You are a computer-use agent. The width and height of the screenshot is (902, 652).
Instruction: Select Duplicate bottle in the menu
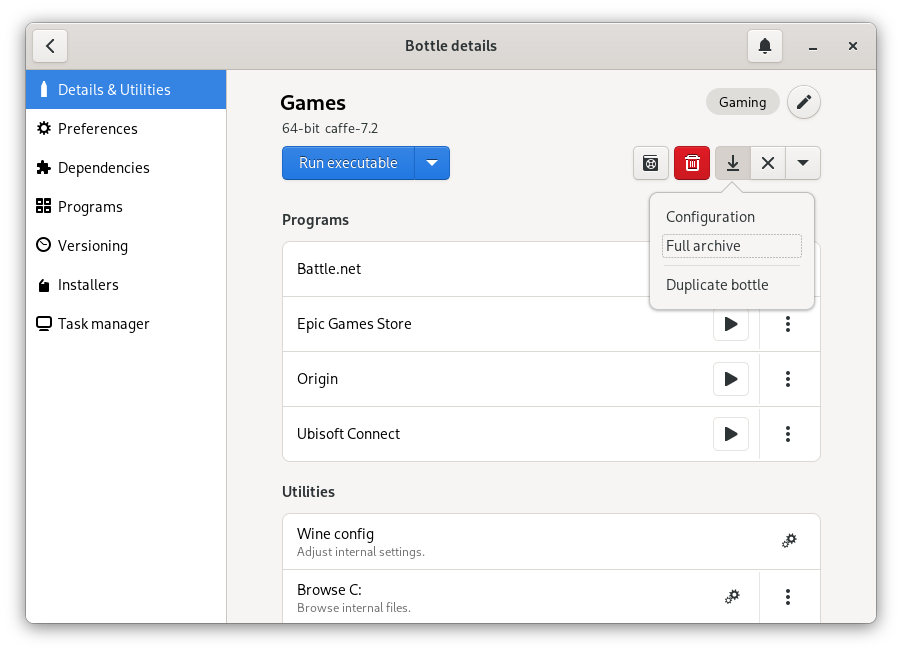(717, 284)
